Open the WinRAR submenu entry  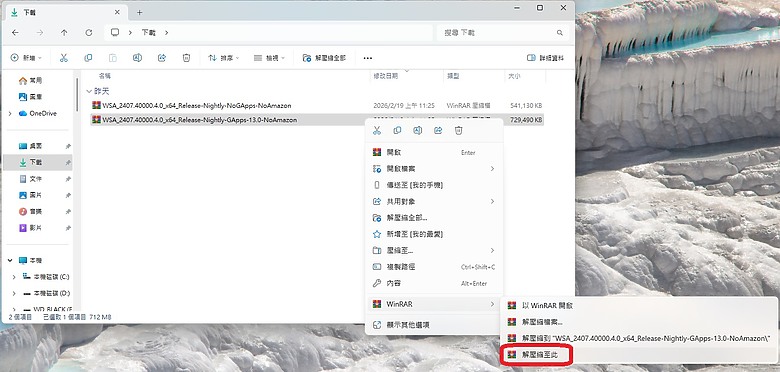coord(434,304)
